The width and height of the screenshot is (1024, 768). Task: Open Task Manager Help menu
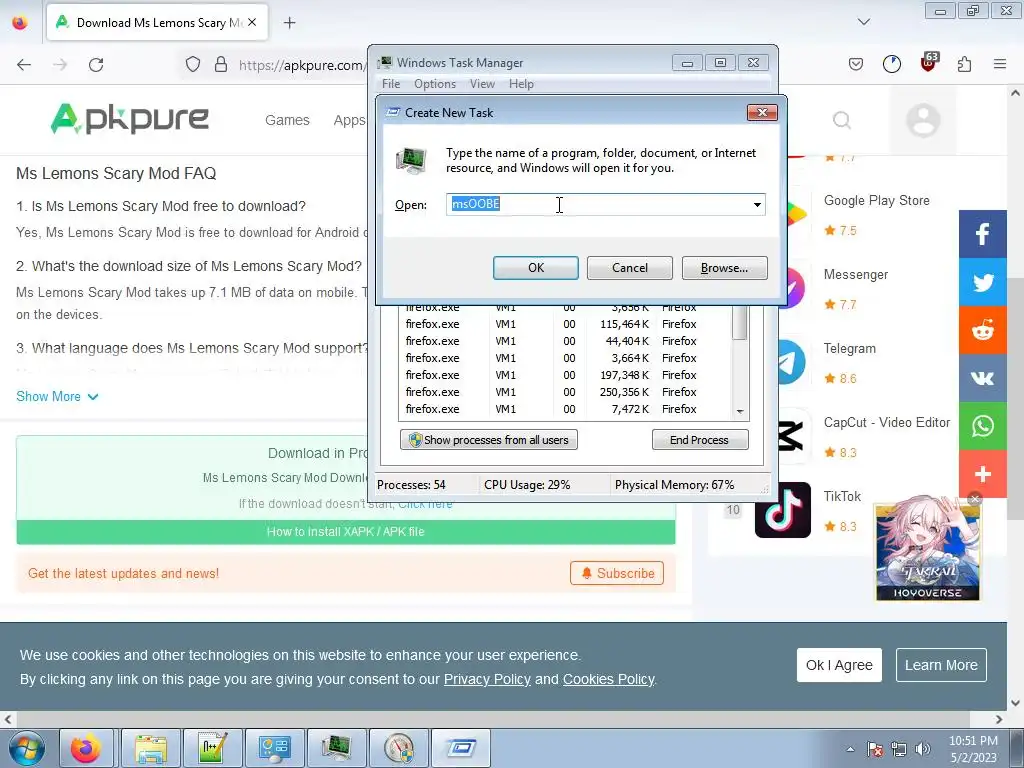pos(521,84)
